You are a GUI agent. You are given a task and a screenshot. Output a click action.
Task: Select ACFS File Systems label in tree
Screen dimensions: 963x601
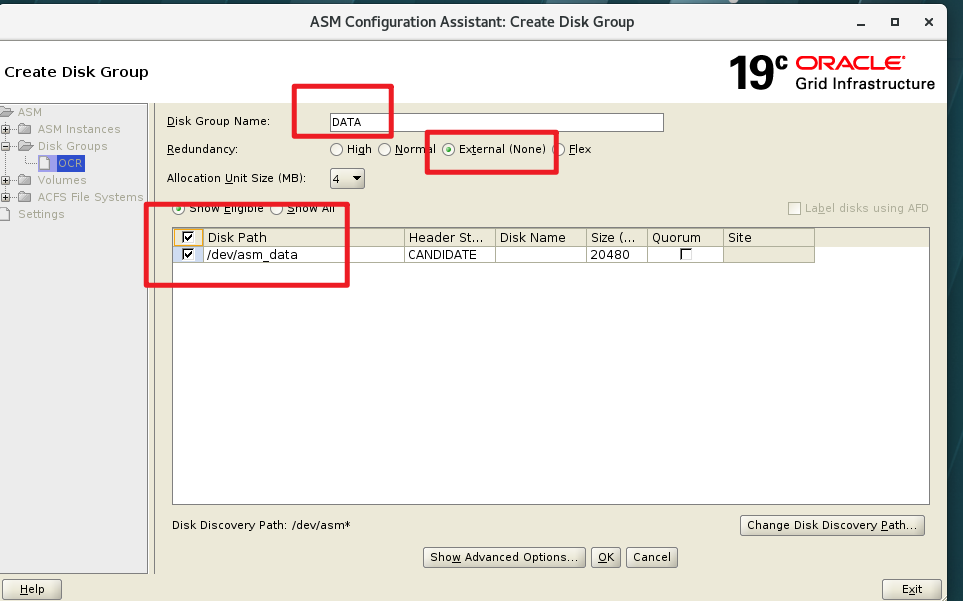(90, 197)
